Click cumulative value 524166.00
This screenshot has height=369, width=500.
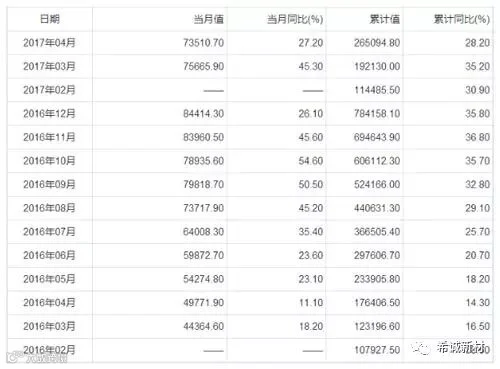377,184
